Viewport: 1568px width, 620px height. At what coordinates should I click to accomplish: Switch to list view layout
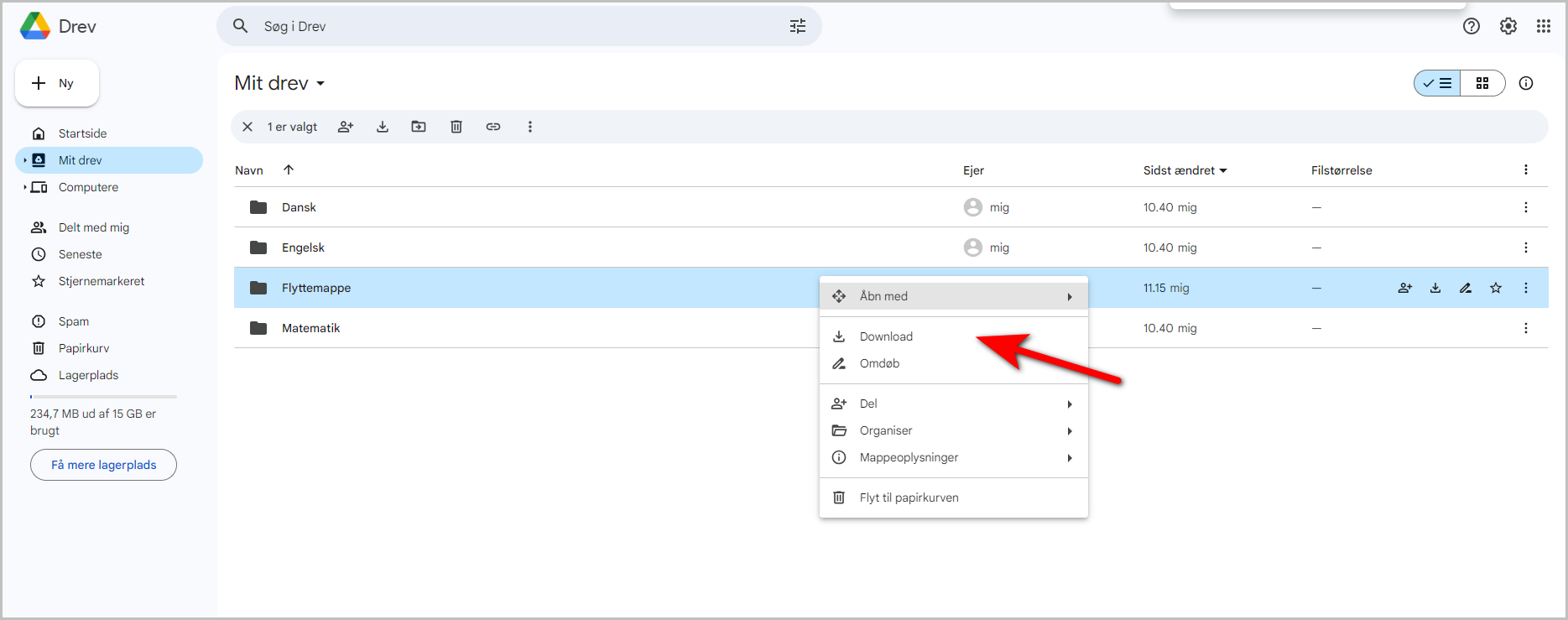(1438, 83)
